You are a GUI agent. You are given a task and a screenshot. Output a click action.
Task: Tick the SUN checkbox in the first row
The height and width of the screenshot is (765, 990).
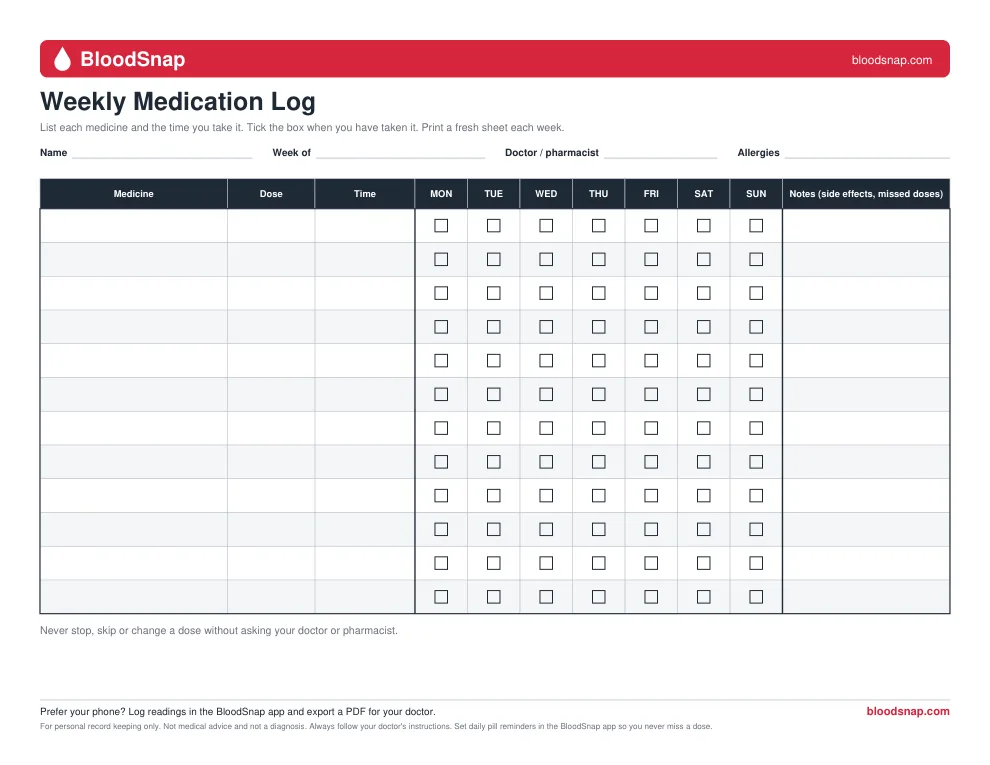756,225
